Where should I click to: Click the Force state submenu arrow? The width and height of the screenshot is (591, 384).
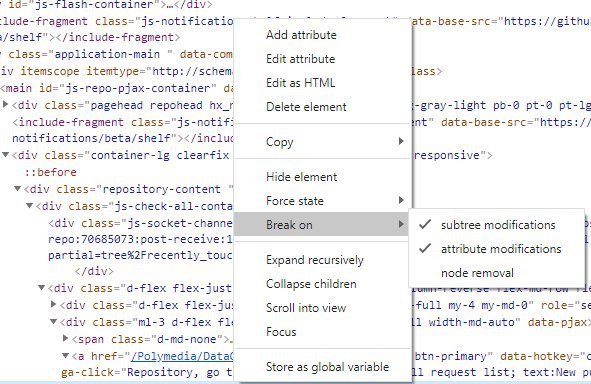click(x=401, y=200)
